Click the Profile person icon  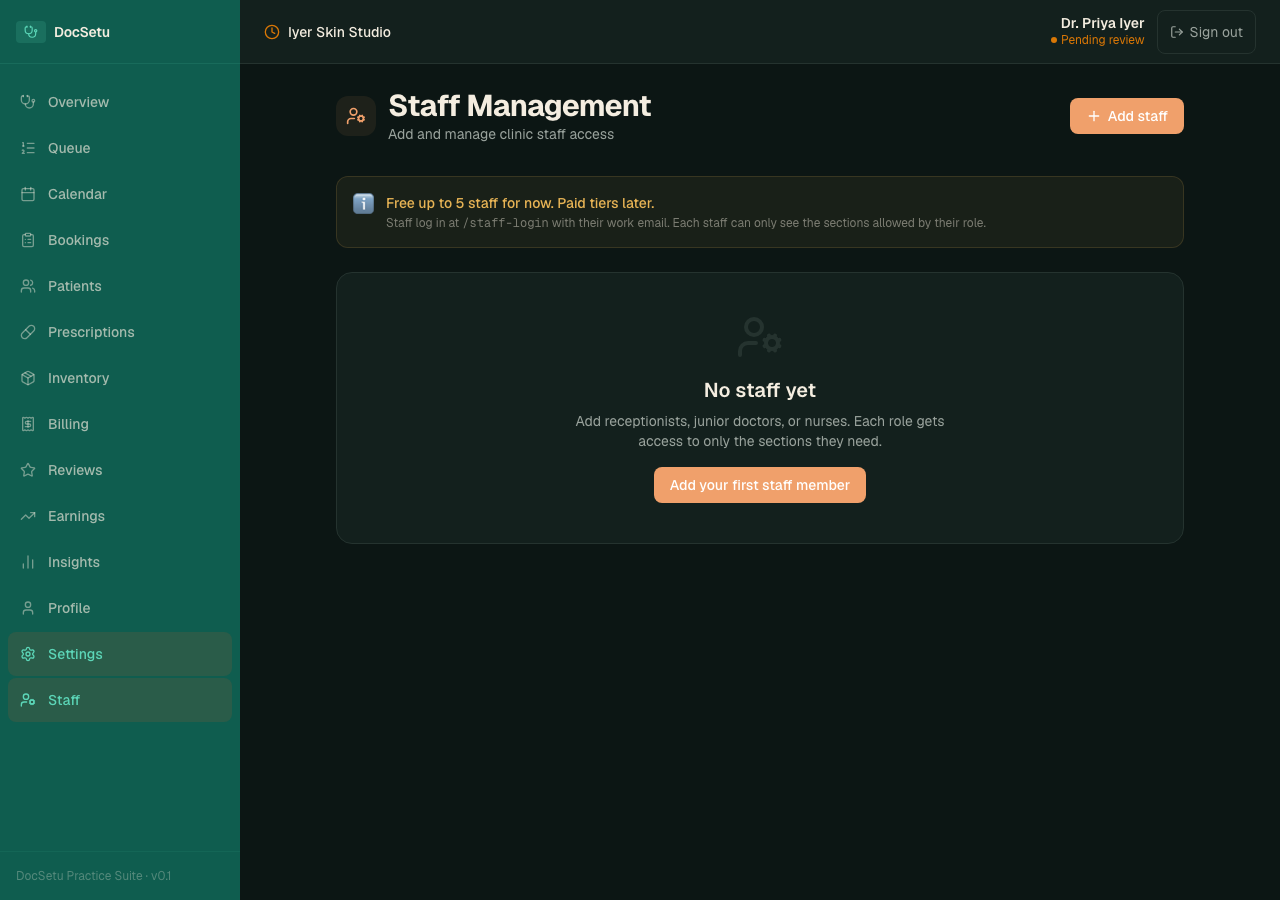pyautogui.click(x=28, y=608)
